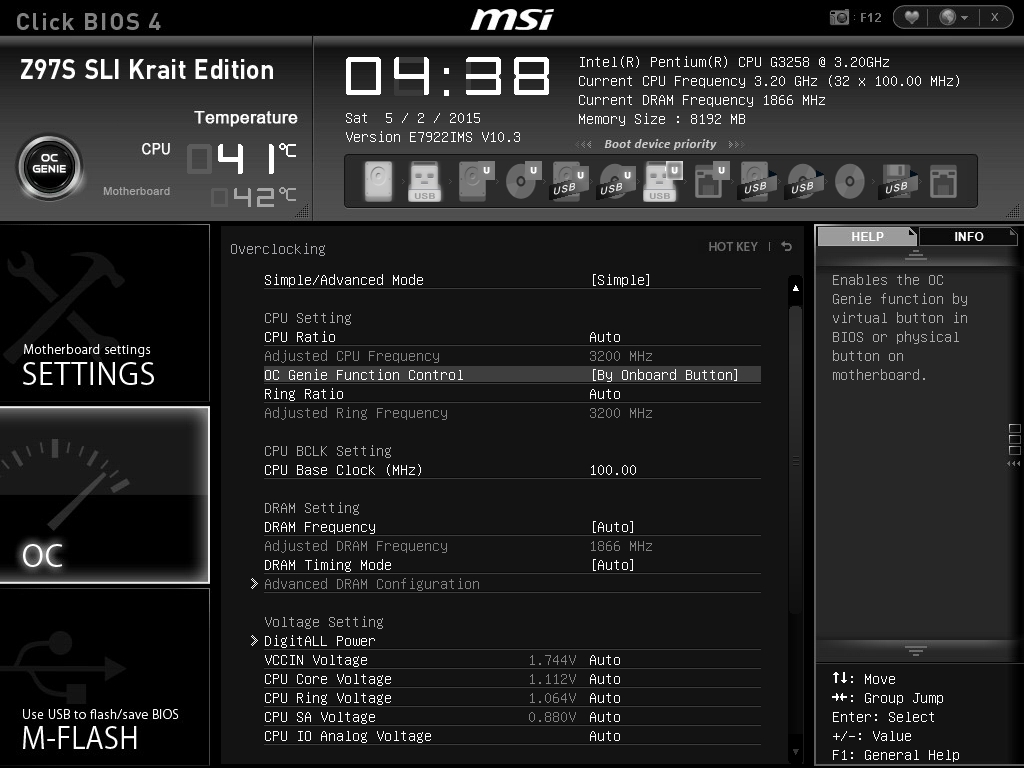Click right arrows beside Boot device priority
The height and width of the screenshot is (768, 1024).
coord(736,144)
